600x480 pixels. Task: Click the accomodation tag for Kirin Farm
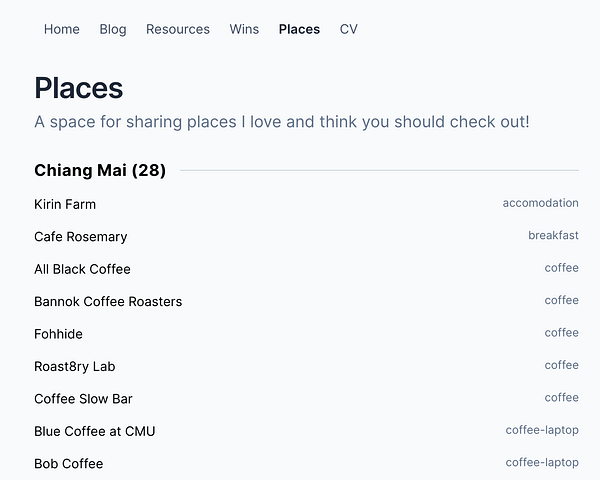click(540, 203)
